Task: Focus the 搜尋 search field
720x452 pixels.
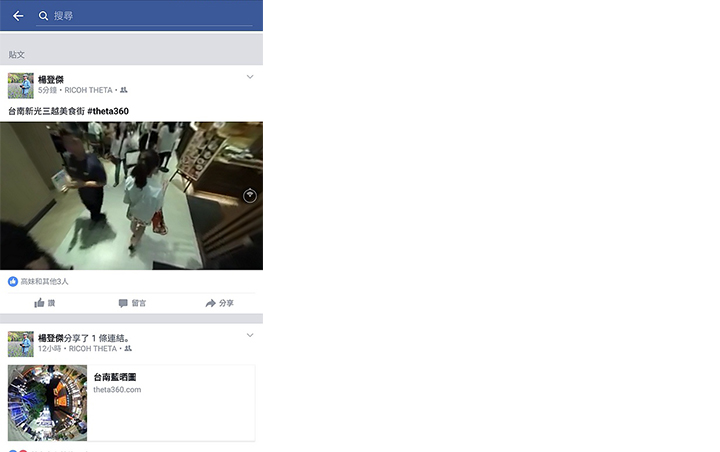Action: point(144,16)
